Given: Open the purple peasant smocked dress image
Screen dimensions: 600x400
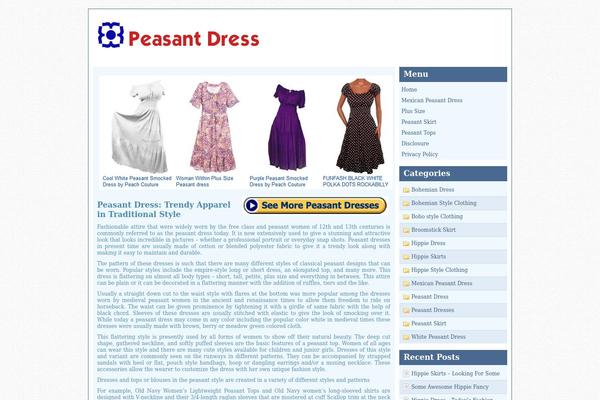Looking at the screenshot, I should click(288, 127).
